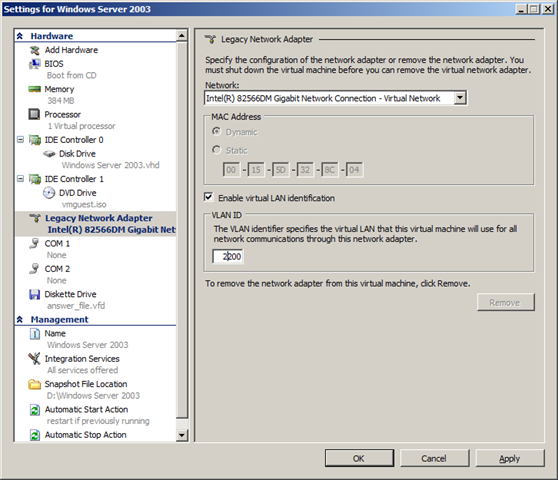Select the Dynamic MAC address option
Screen dimensions: 558x480
(x=216, y=132)
